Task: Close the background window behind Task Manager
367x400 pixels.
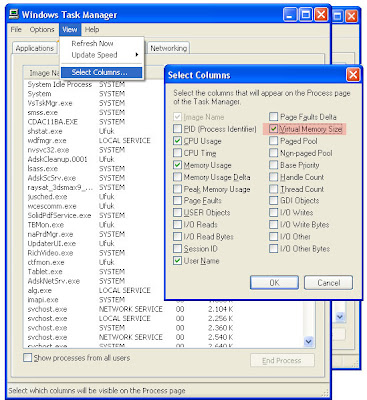Action: point(351,16)
